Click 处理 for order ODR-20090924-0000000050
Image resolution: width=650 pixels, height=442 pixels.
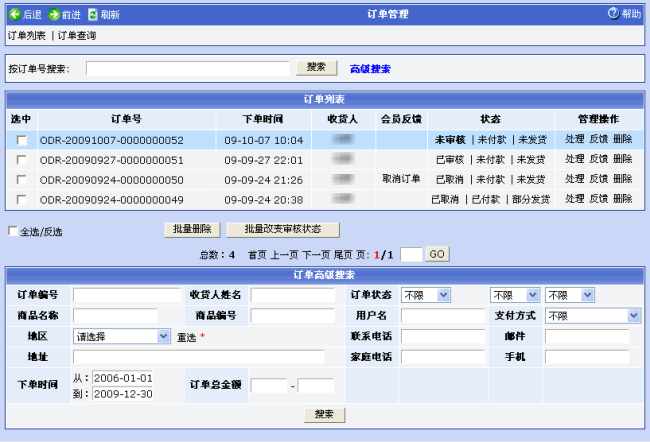pyautogui.click(x=574, y=179)
